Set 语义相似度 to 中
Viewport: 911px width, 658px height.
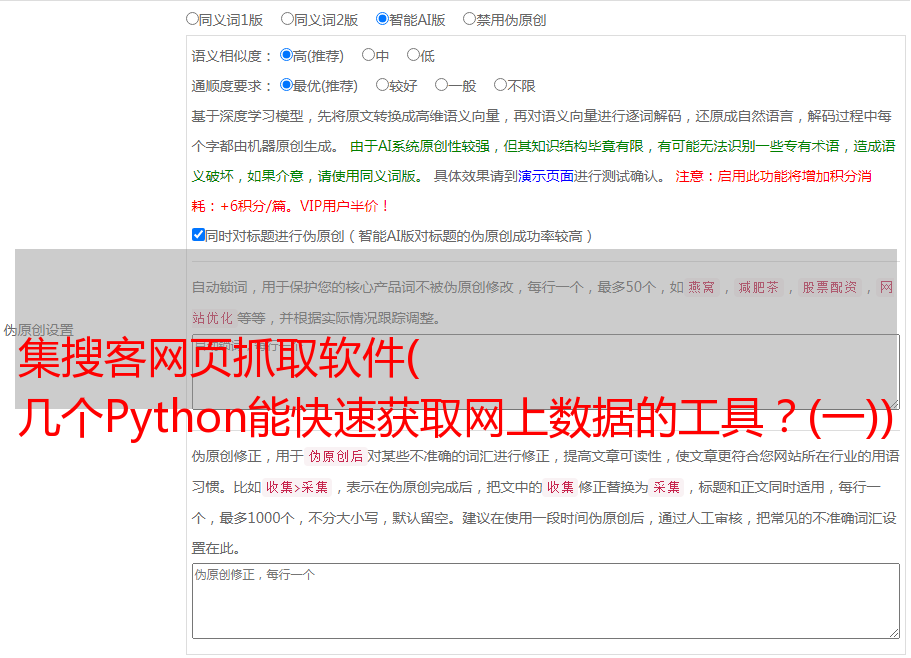click(368, 55)
